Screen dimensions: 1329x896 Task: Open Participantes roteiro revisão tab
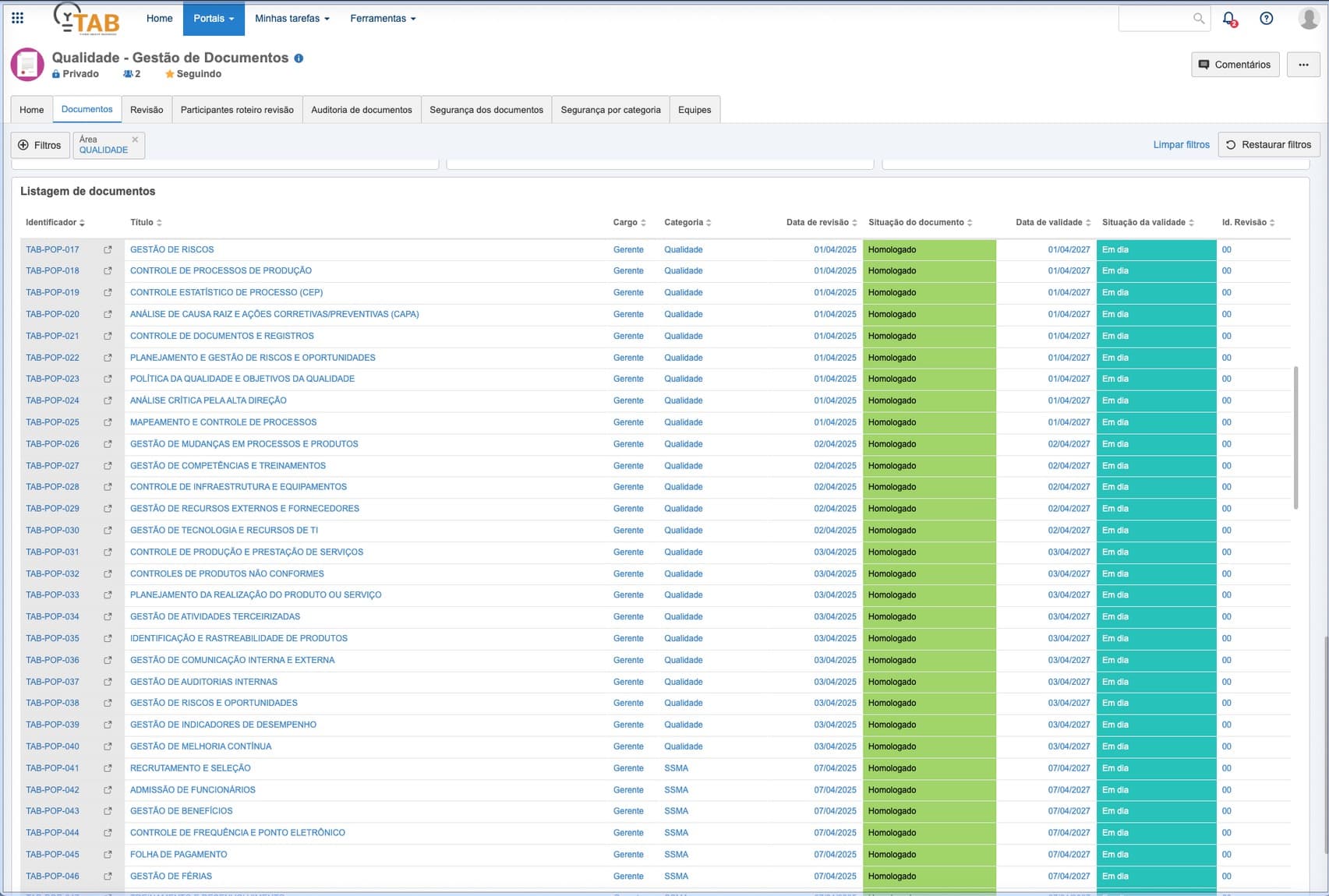(x=237, y=110)
